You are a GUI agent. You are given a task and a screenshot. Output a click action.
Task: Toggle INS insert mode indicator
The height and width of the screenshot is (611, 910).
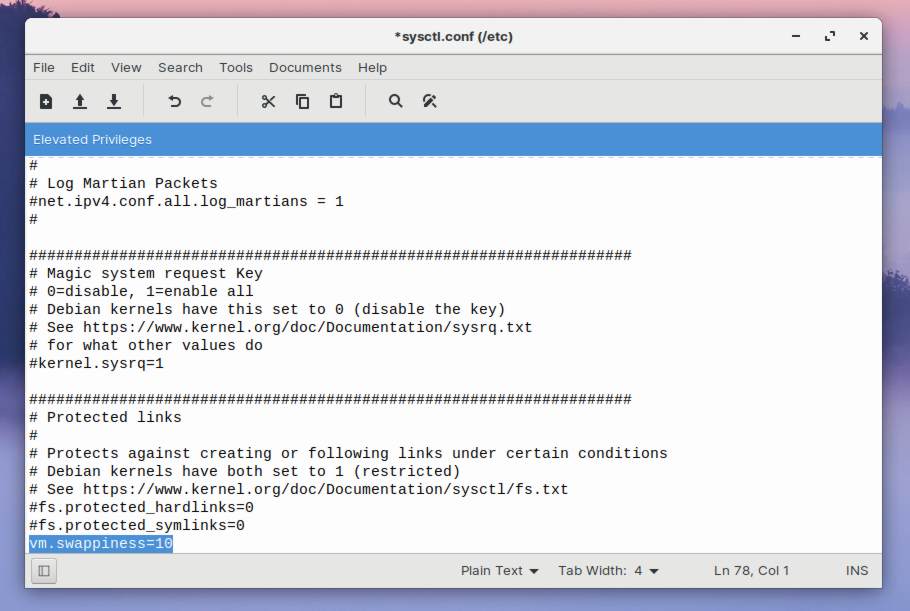tap(857, 571)
